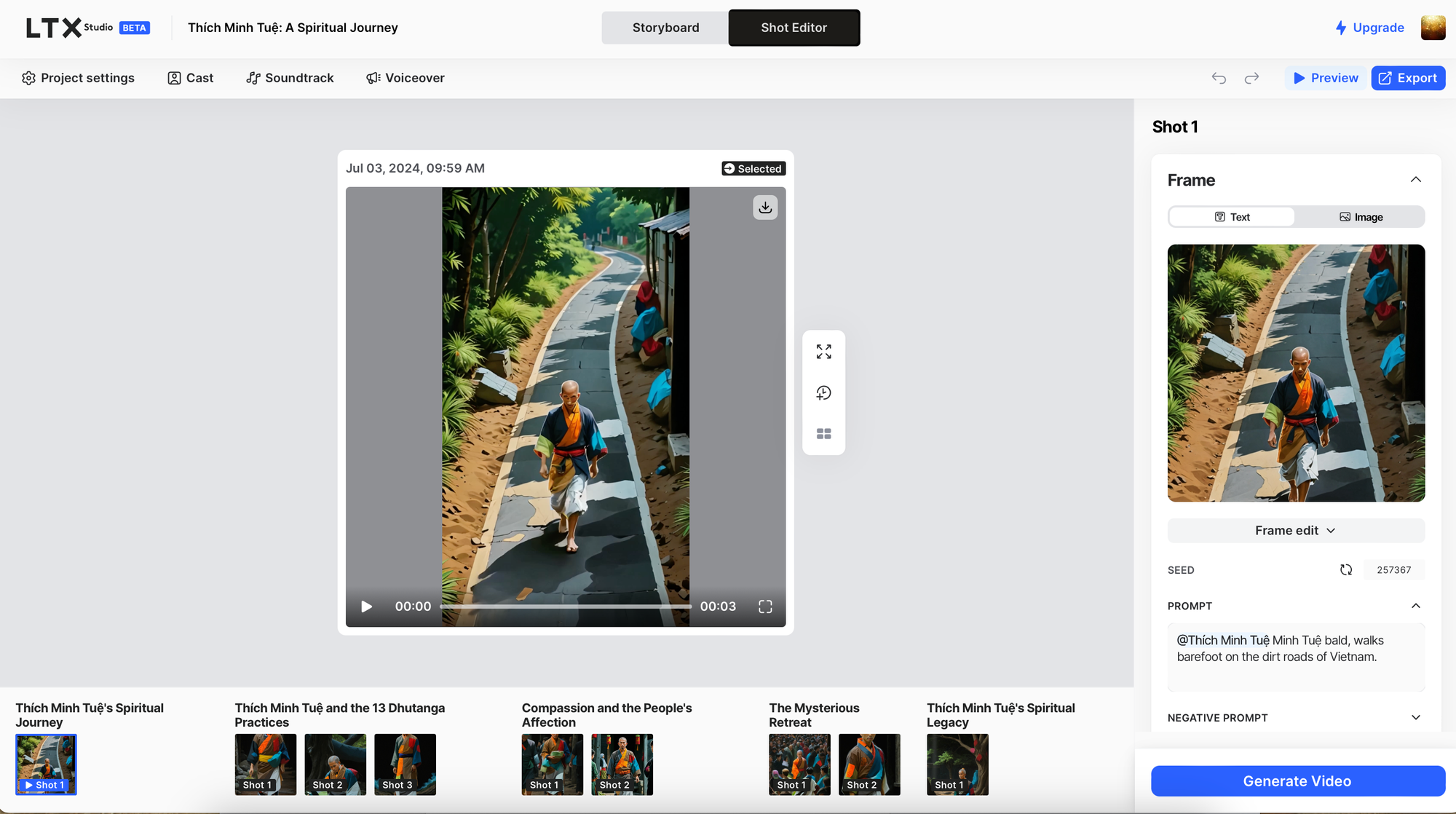The width and height of the screenshot is (1456, 814).
Task: Open the Frame edit dropdown
Action: pyautogui.click(x=1295, y=531)
